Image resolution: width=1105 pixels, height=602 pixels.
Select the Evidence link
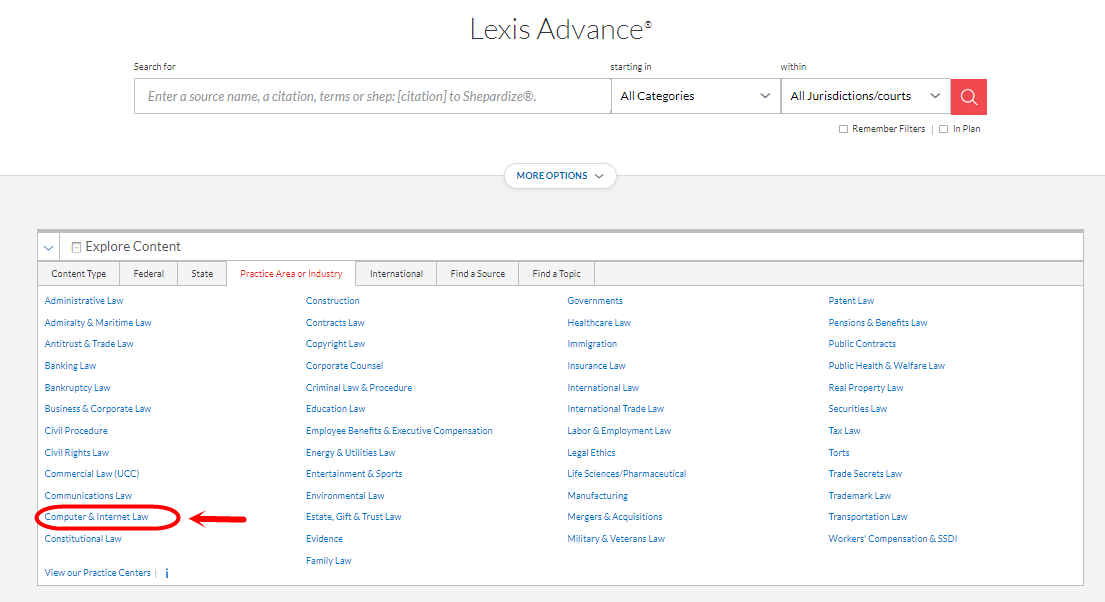[324, 539]
